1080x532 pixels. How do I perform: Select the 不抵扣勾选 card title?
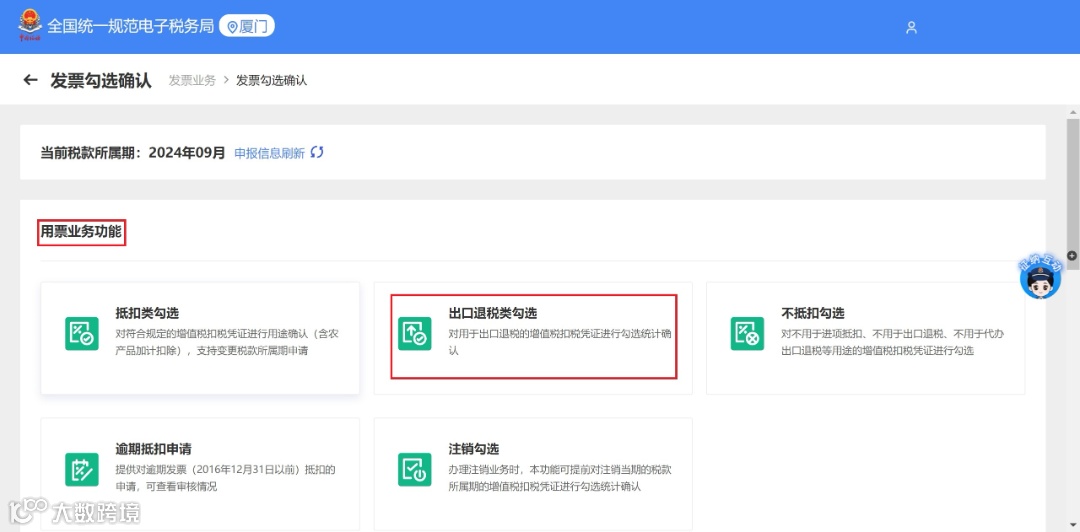click(x=813, y=314)
